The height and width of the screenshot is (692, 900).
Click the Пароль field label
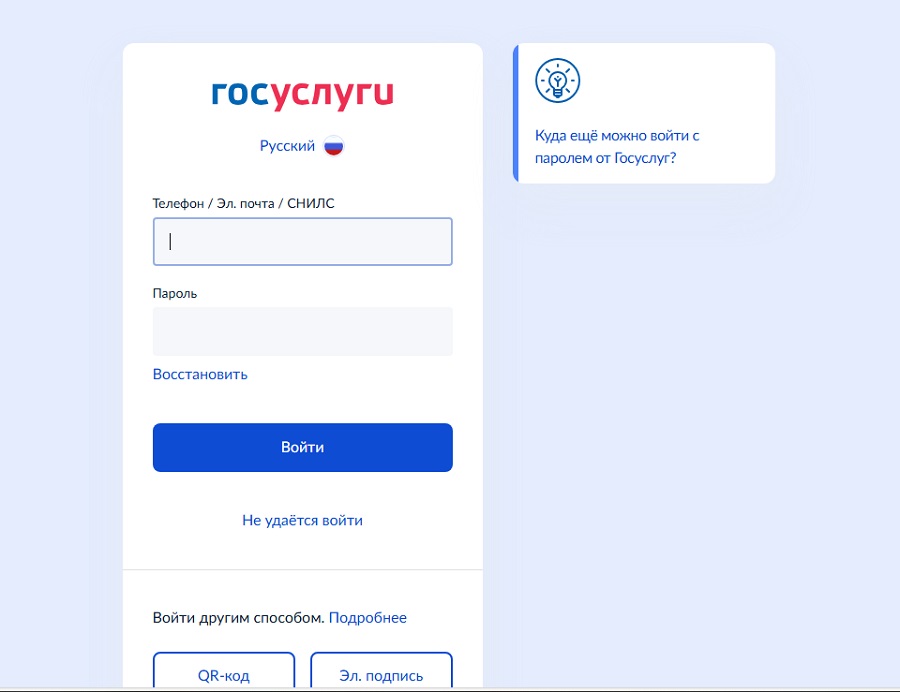pos(174,293)
